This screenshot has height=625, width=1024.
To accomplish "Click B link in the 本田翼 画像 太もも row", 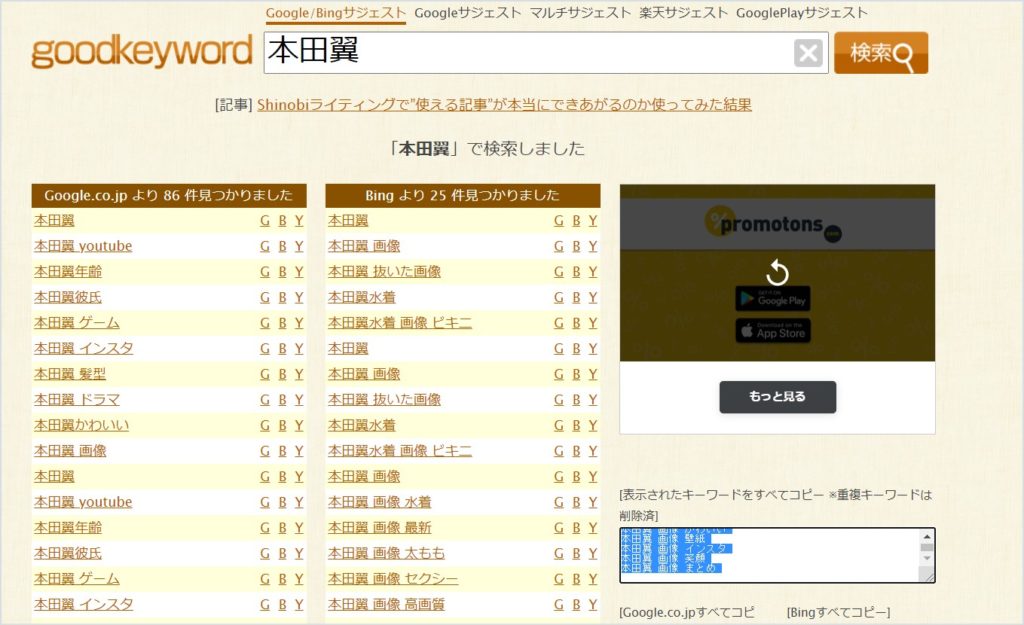I will [576, 553].
